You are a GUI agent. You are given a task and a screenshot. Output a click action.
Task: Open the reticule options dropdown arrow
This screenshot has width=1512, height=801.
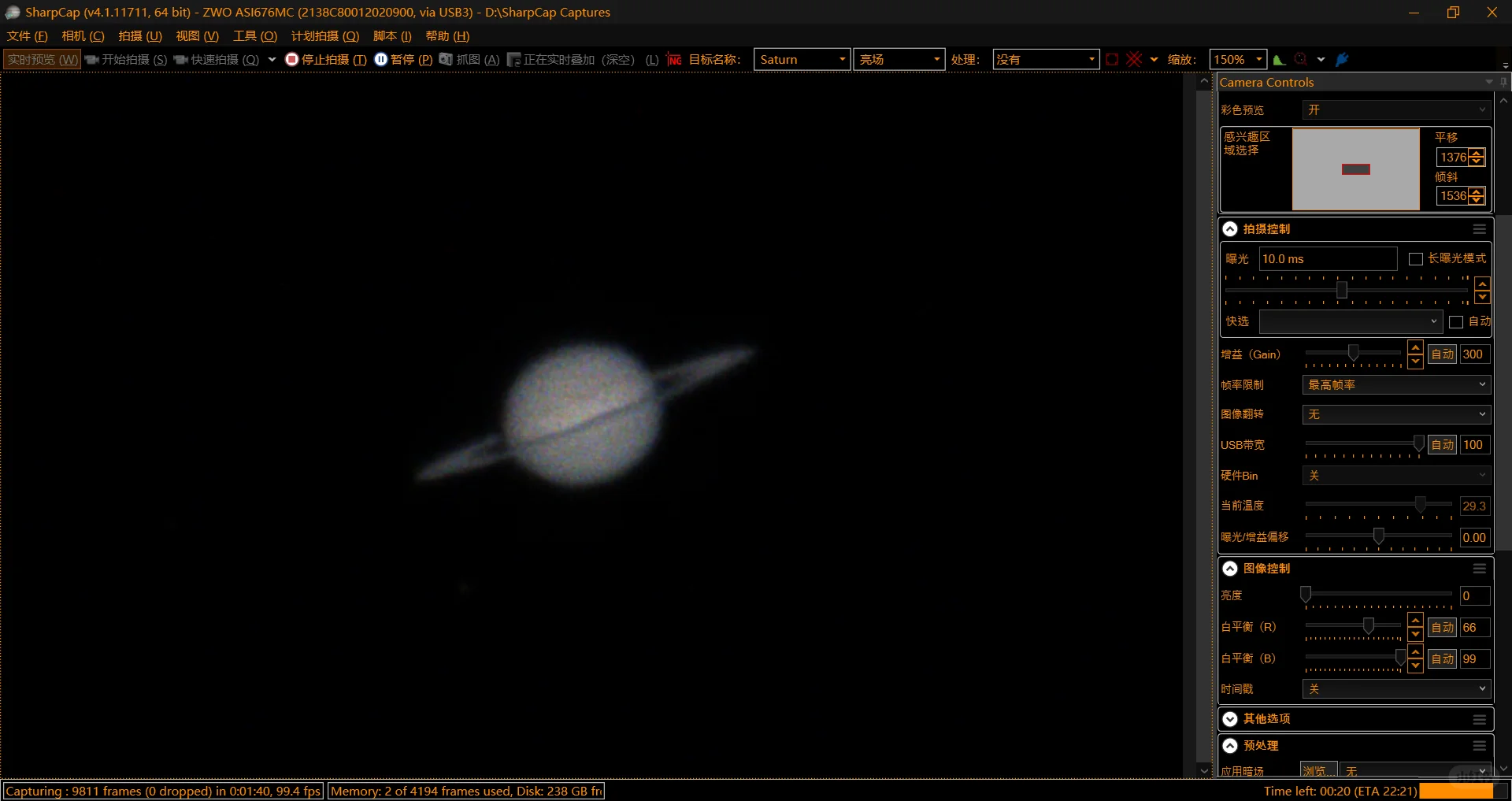coord(1154,59)
